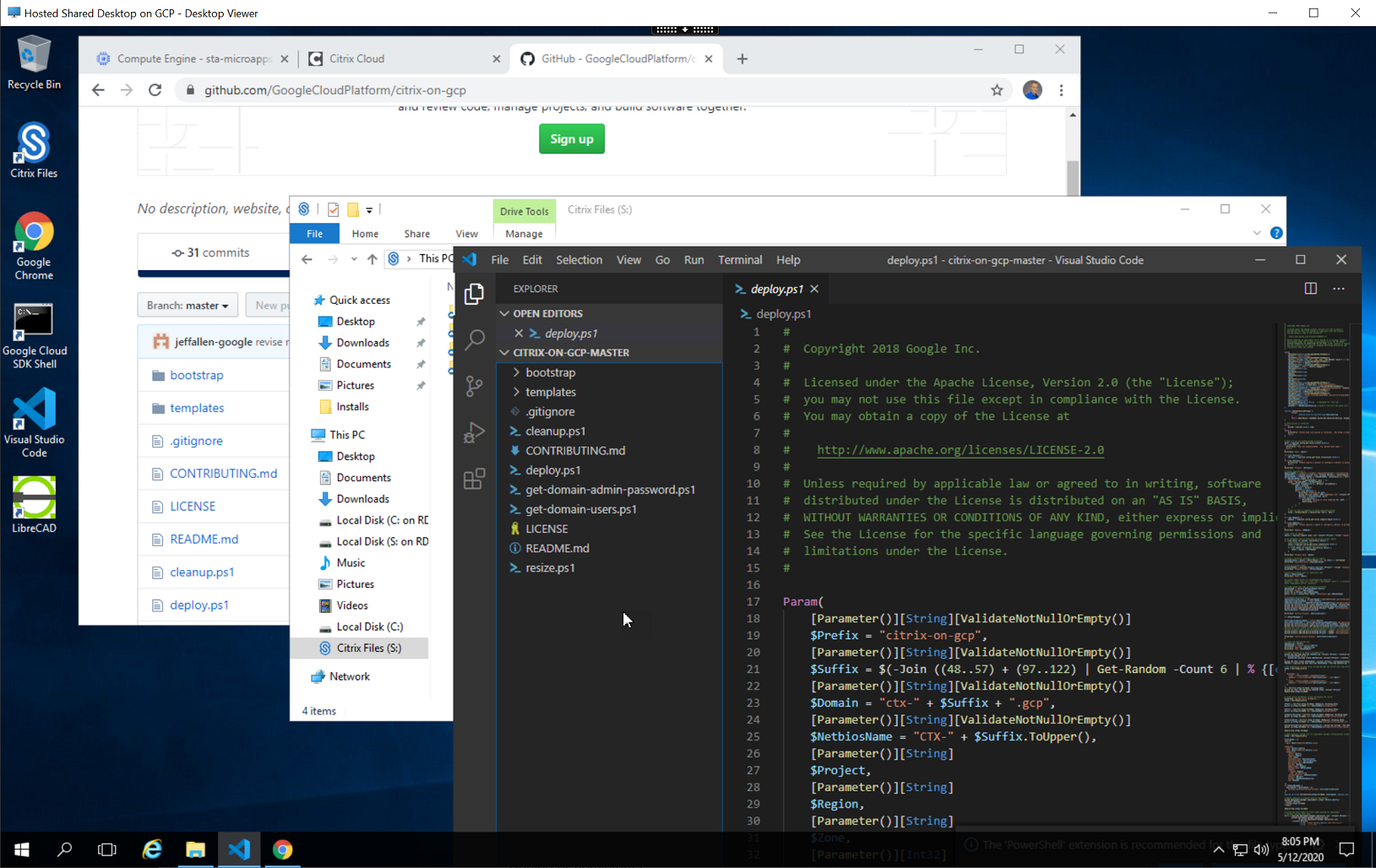Click Windows Start button
1376x868 pixels.
pyautogui.click(x=22, y=849)
